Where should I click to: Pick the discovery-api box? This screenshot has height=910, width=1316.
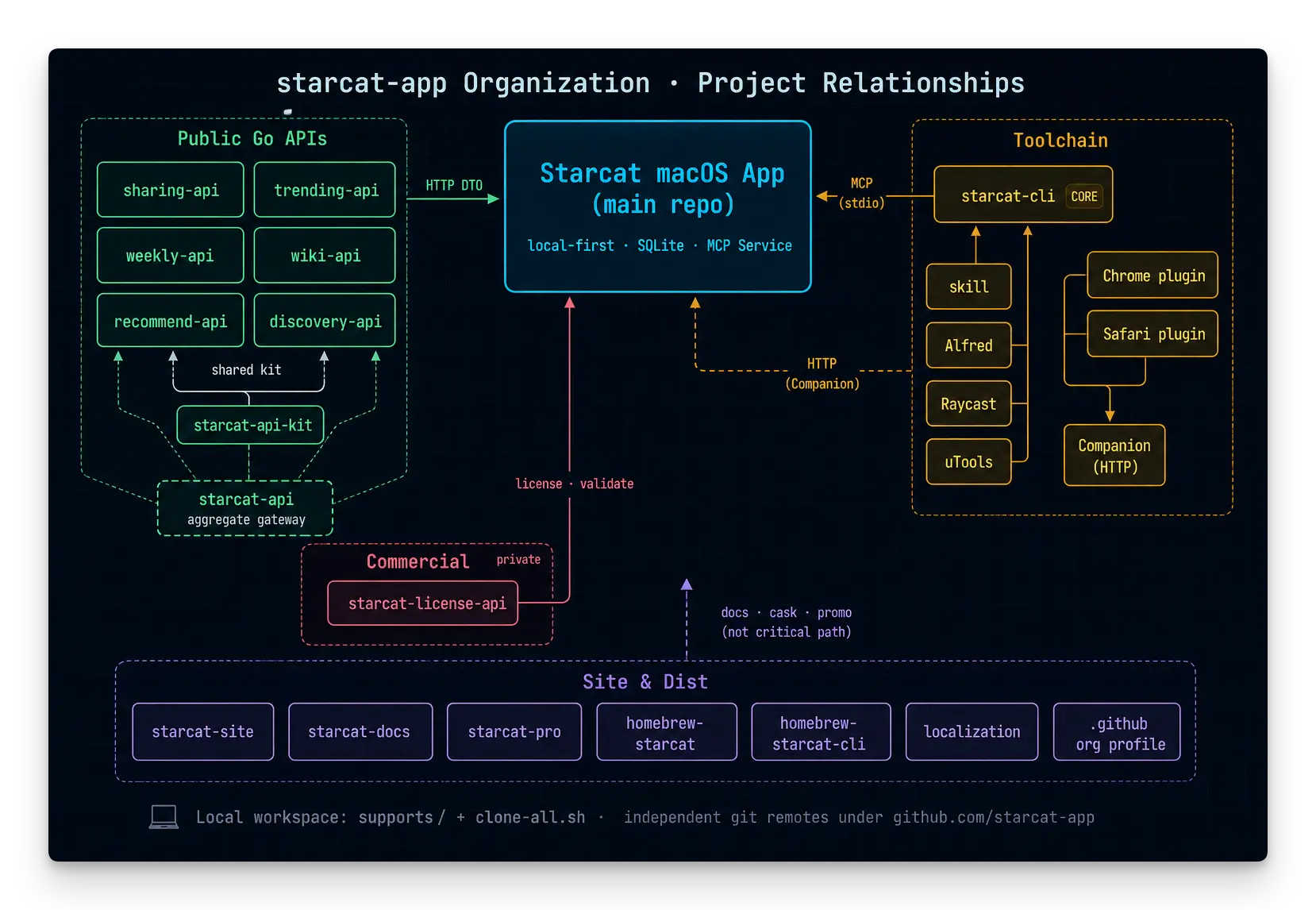325,320
